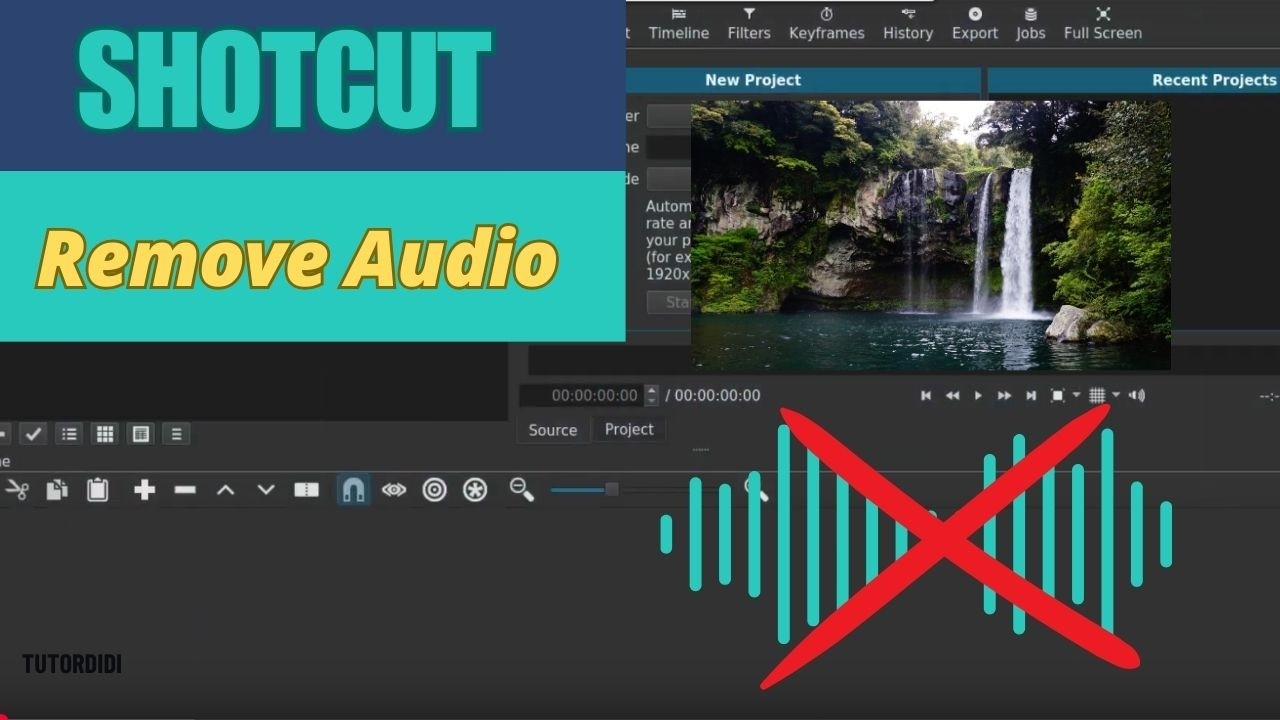Enter Full Screen mode
This screenshot has height=720, width=1280.
(x=1103, y=24)
